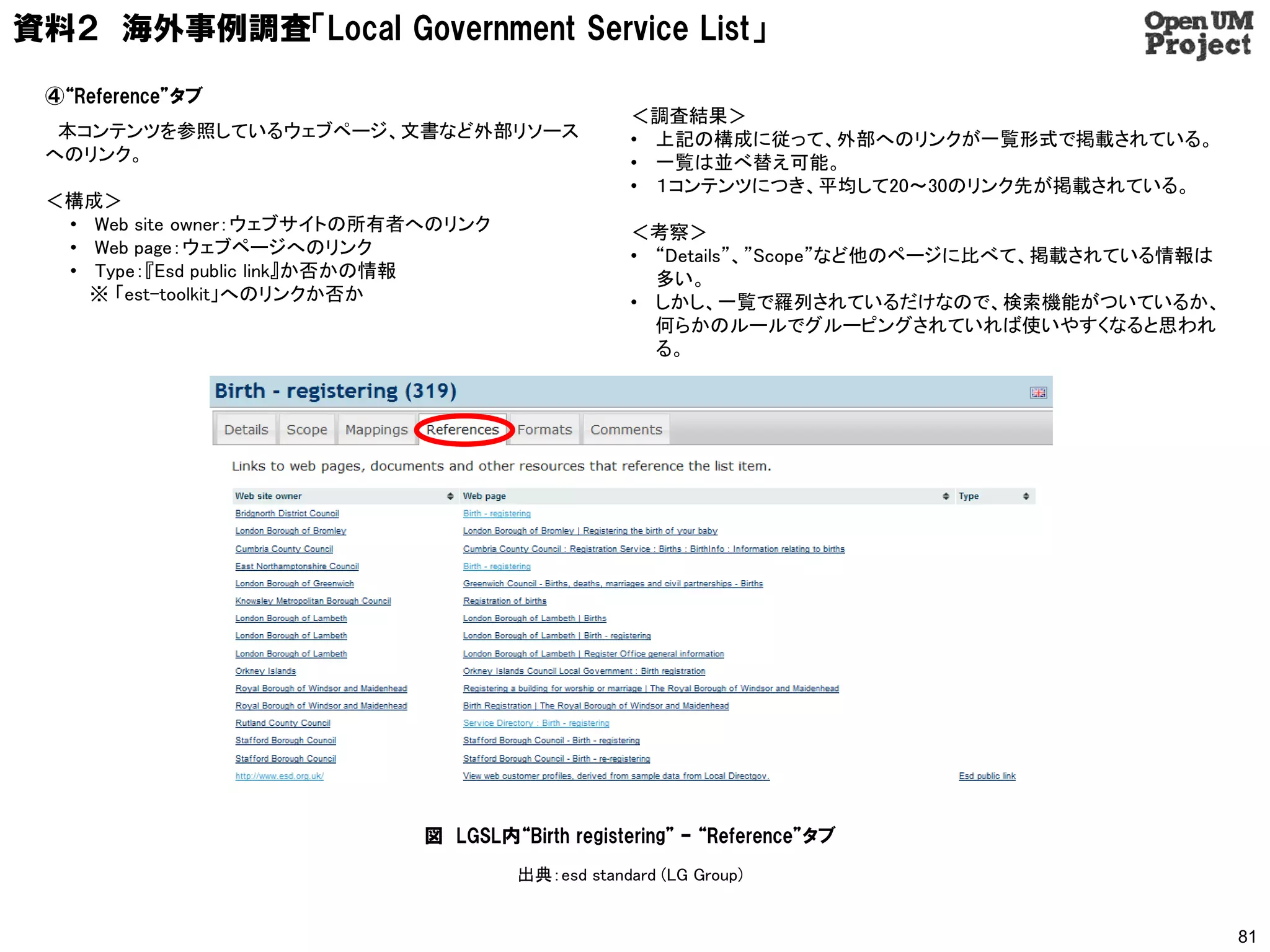Open Registering a building for worship link
This screenshot has width=1270, height=952.
coord(651,688)
